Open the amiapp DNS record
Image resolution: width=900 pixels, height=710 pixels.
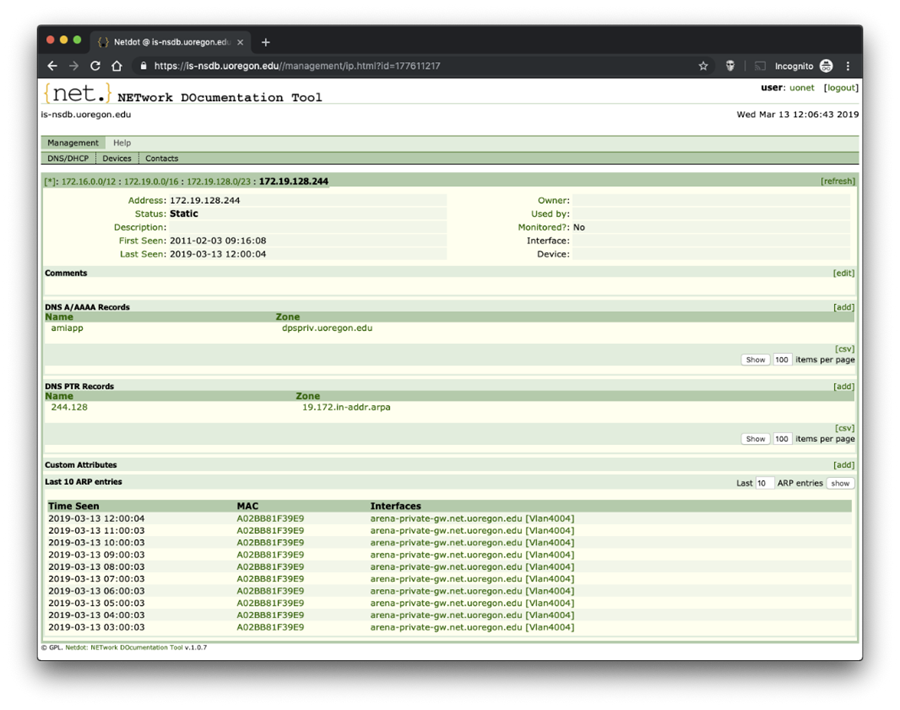point(67,328)
